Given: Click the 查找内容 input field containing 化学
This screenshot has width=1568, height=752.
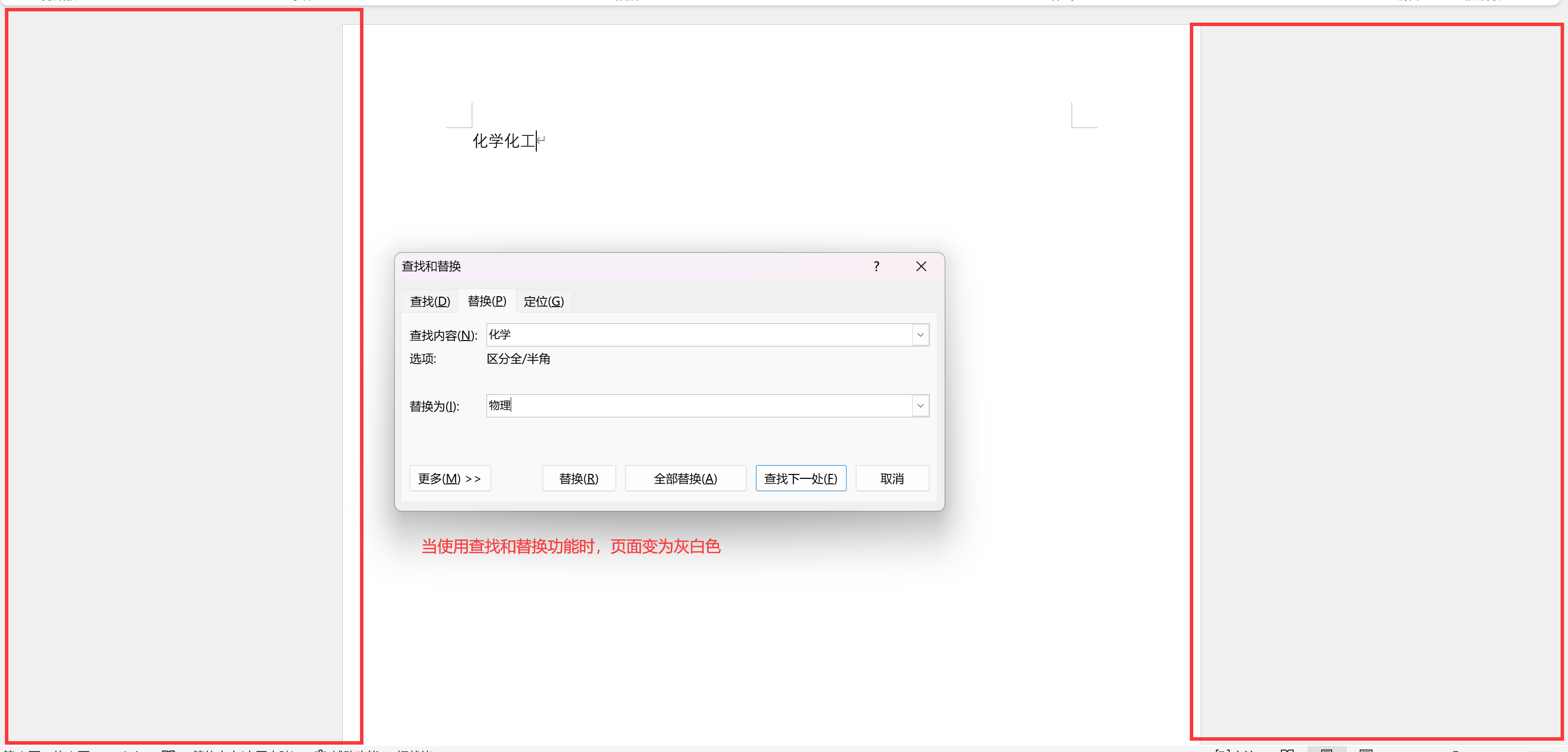Looking at the screenshot, I should coord(699,335).
